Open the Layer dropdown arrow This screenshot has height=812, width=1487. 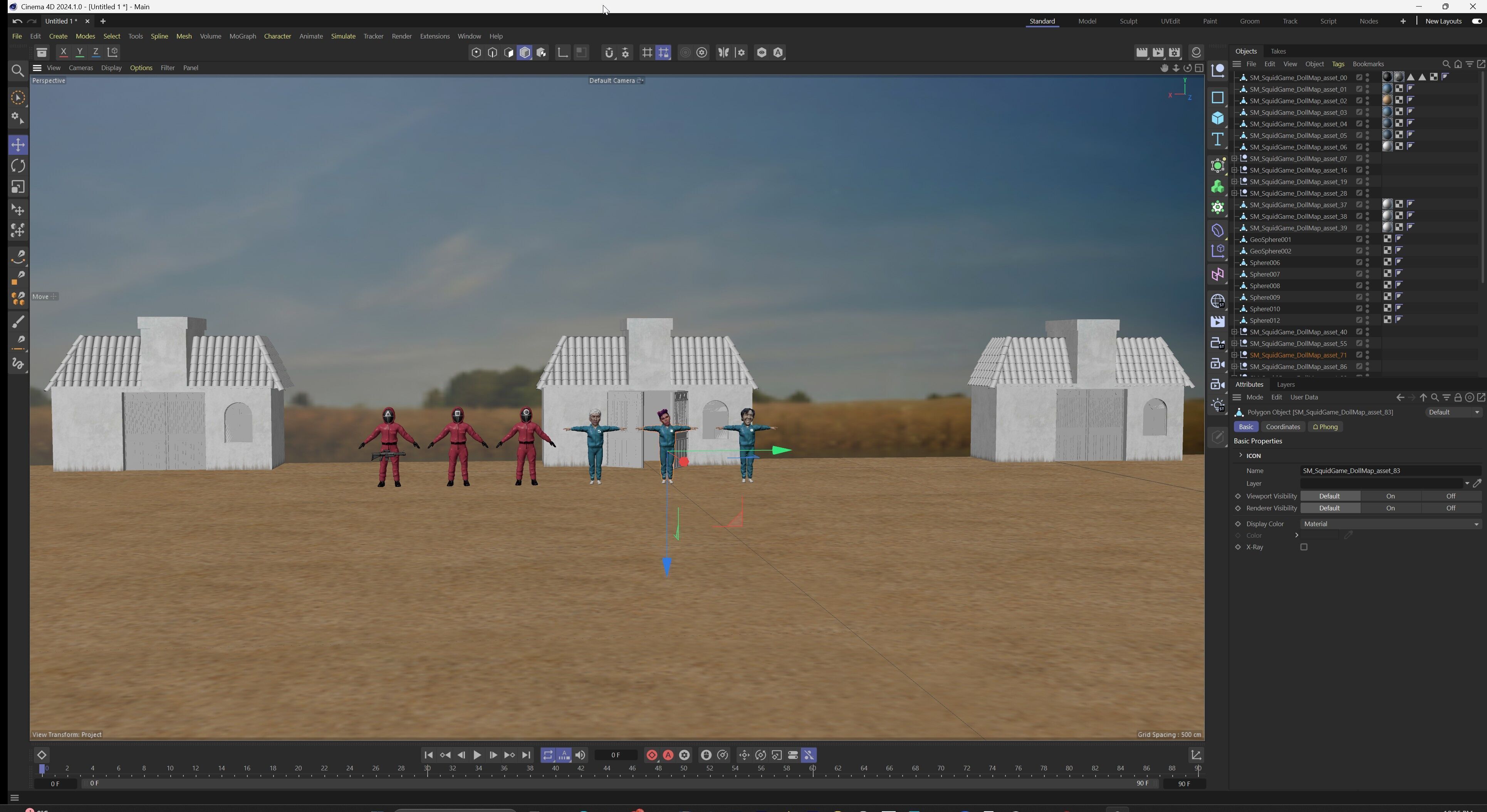(x=1467, y=484)
